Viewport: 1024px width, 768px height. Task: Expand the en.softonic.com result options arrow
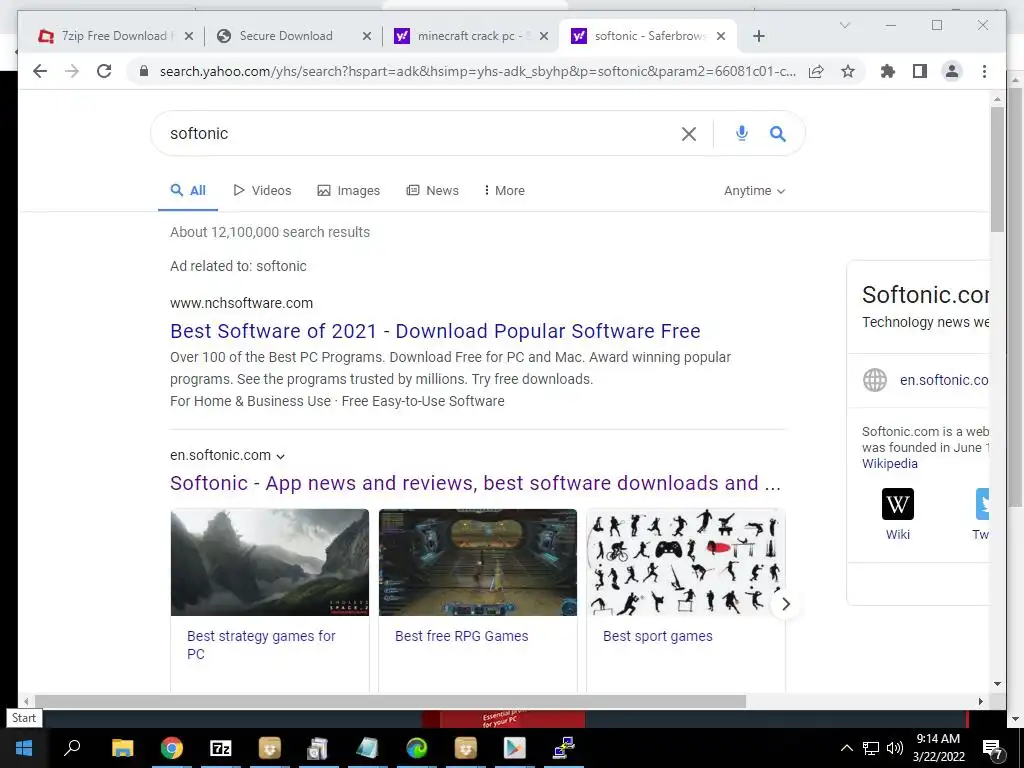[x=280, y=456]
